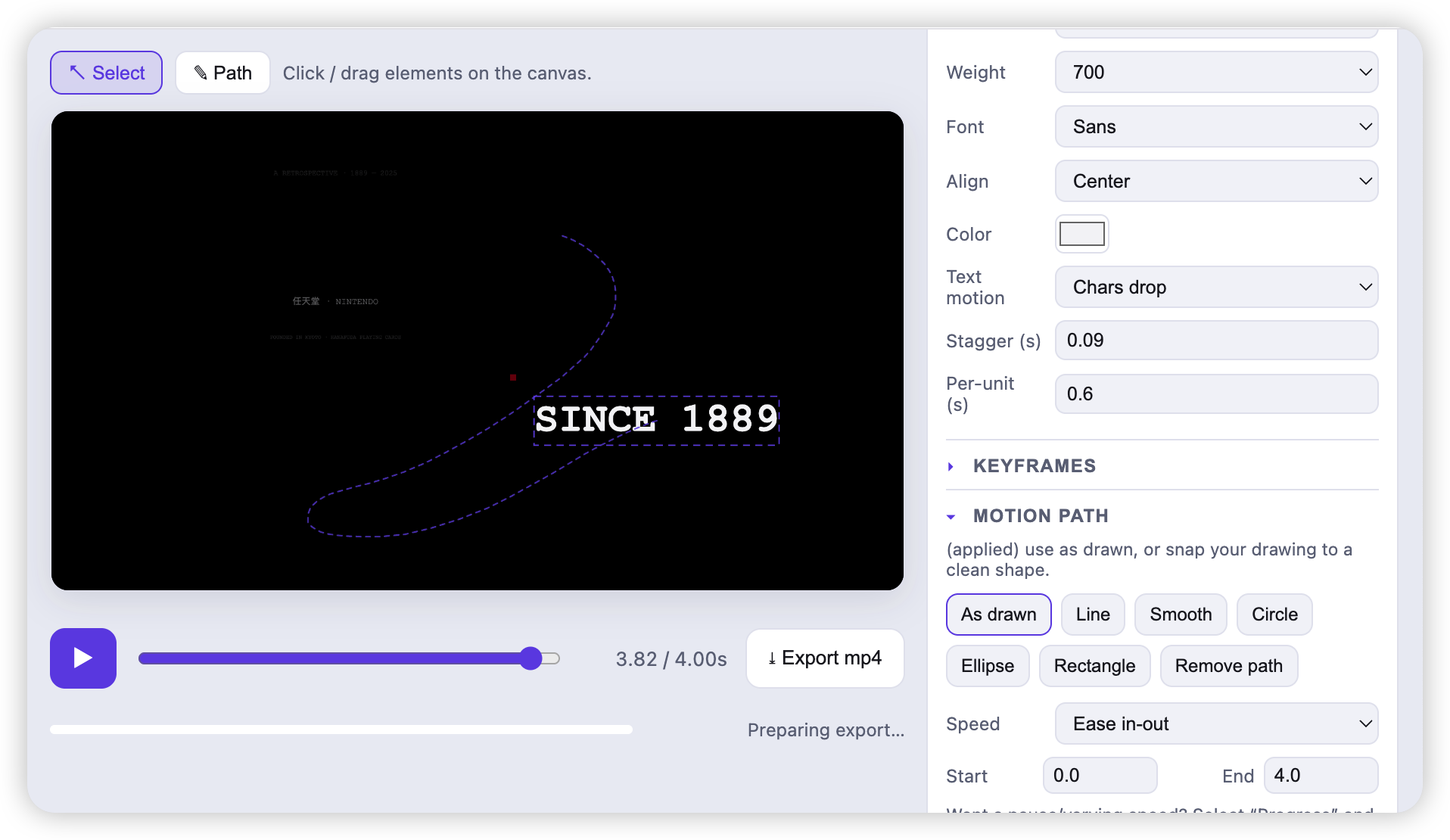The height and width of the screenshot is (840, 1450).
Task: Click the export progress bar
Action: tap(341, 730)
